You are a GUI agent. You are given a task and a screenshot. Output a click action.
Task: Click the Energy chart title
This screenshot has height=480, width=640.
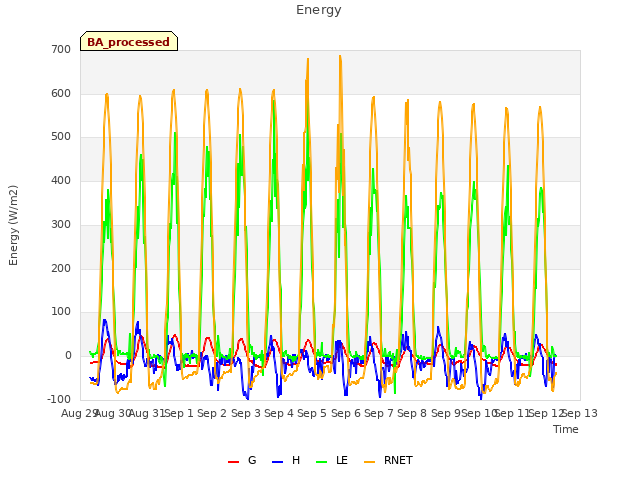click(319, 10)
